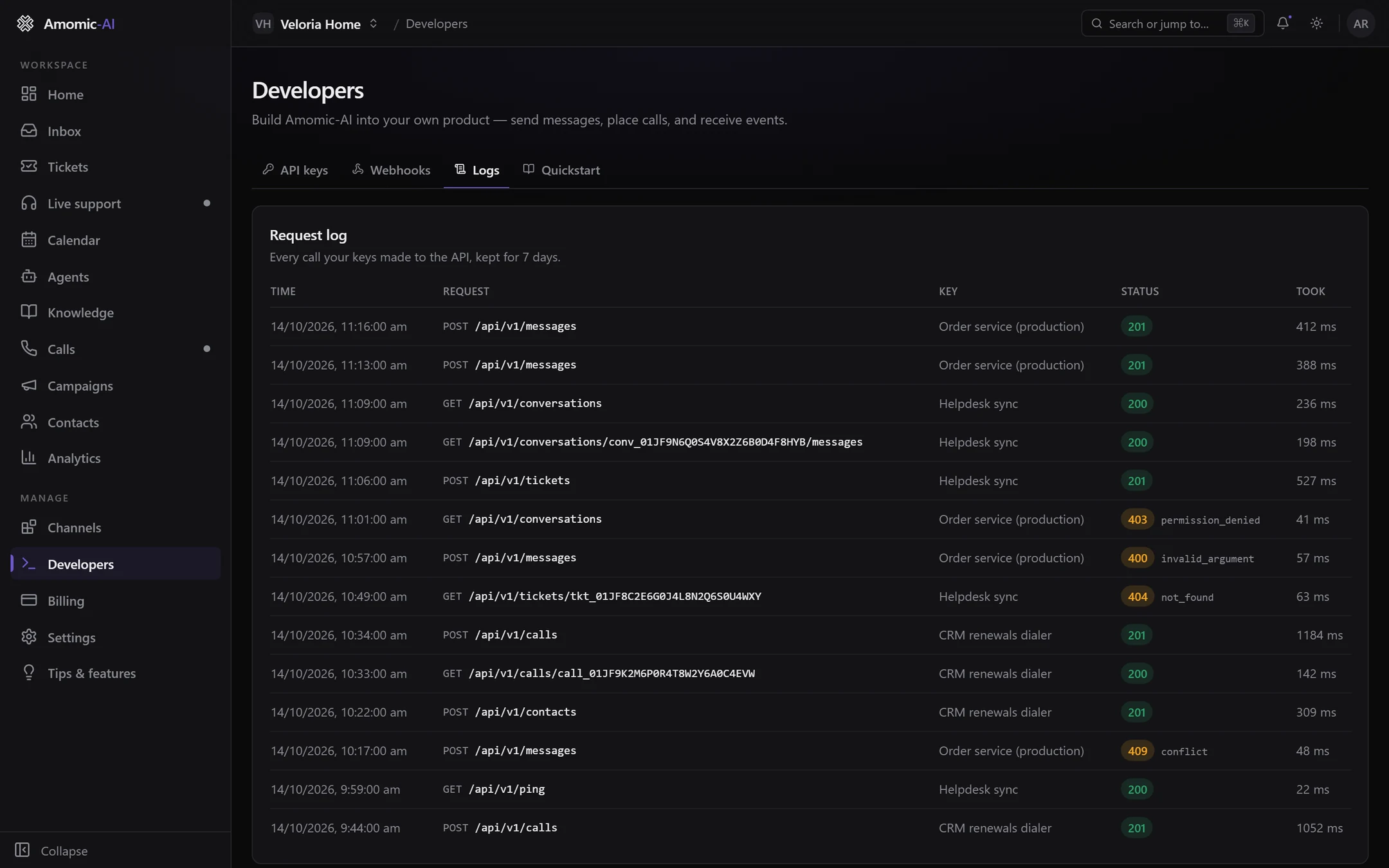Image resolution: width=1389 pixels, height=868 pixels.
Task: Collapse the sidebar
Action: click(51, 850)
